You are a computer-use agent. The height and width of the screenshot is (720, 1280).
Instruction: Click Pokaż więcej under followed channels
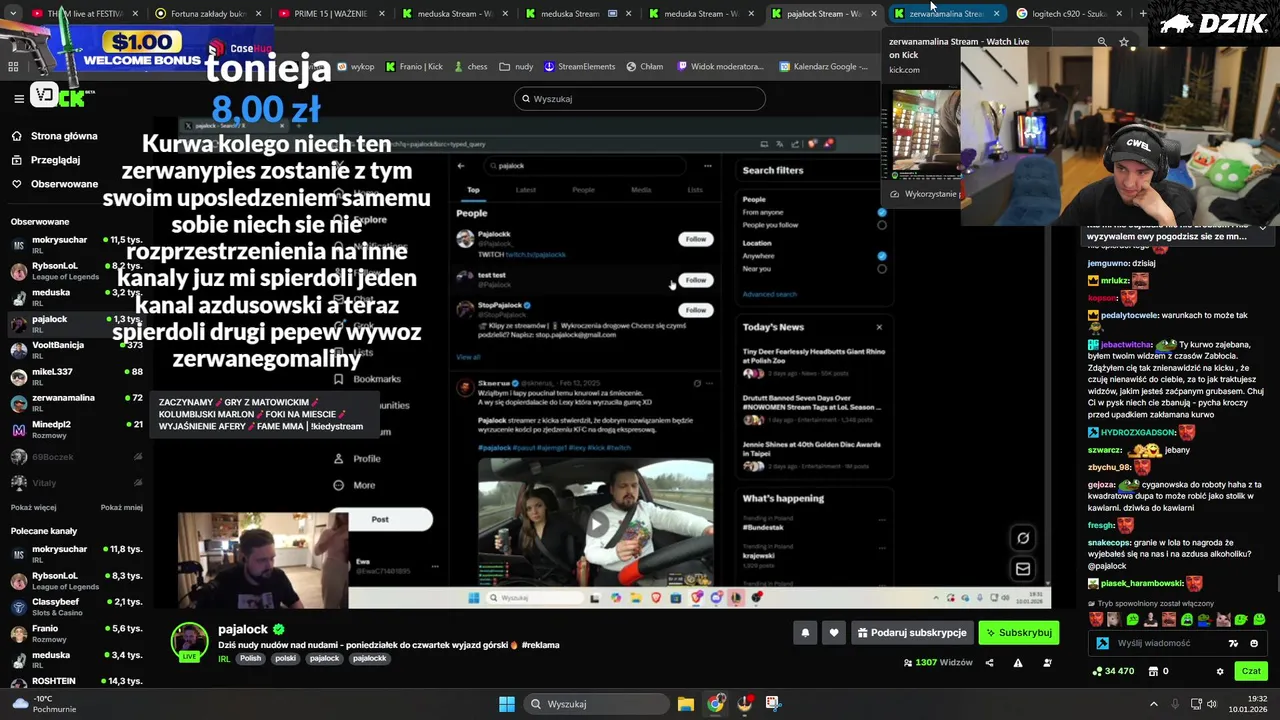pyautogui.click(x=33, y=507)
